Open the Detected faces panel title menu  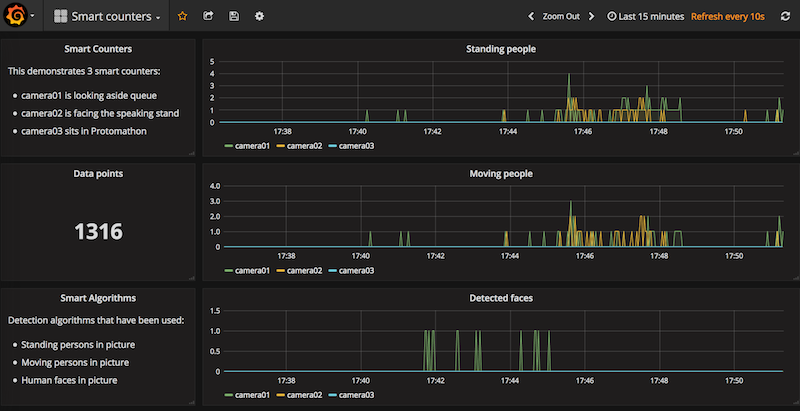[501, 298]
